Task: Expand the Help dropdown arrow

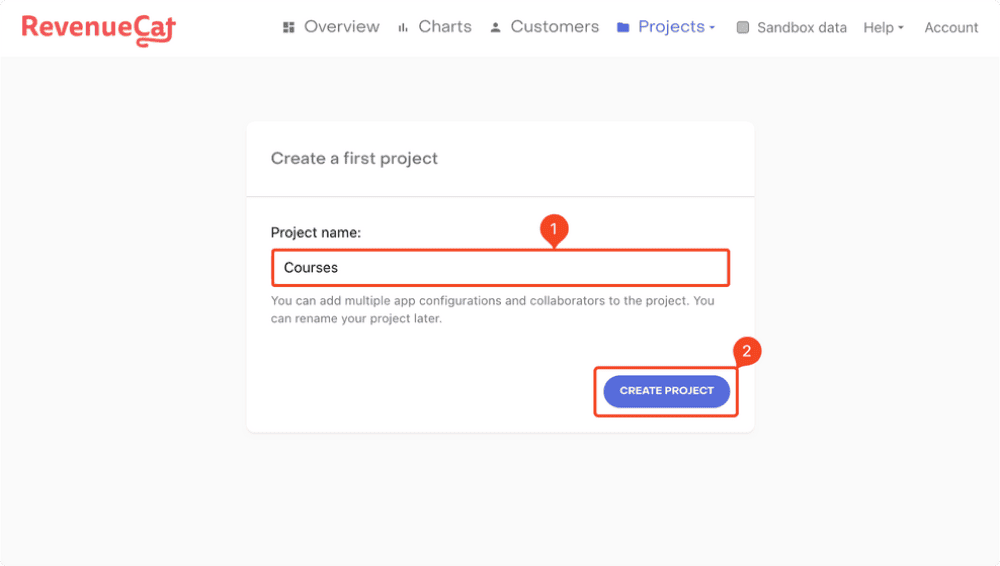Action: (900, 28)
